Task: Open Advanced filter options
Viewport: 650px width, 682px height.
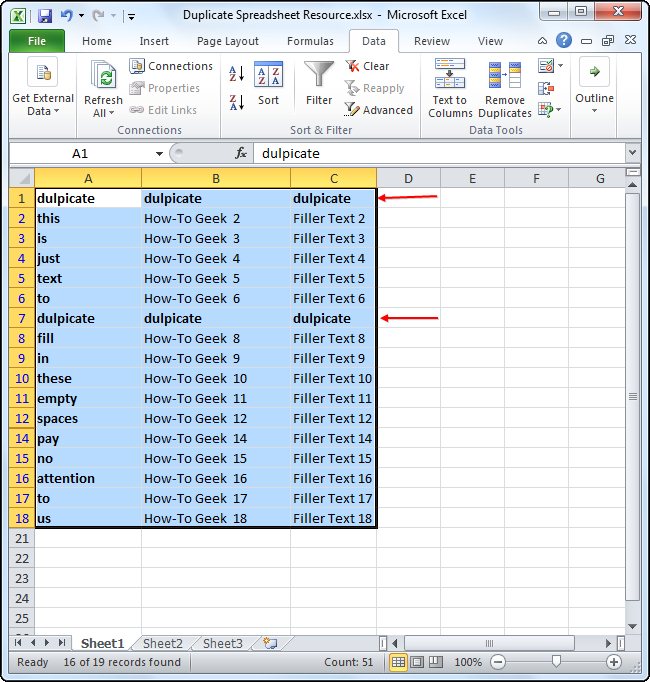Action: pyautogui.click(x=379, y=110)
